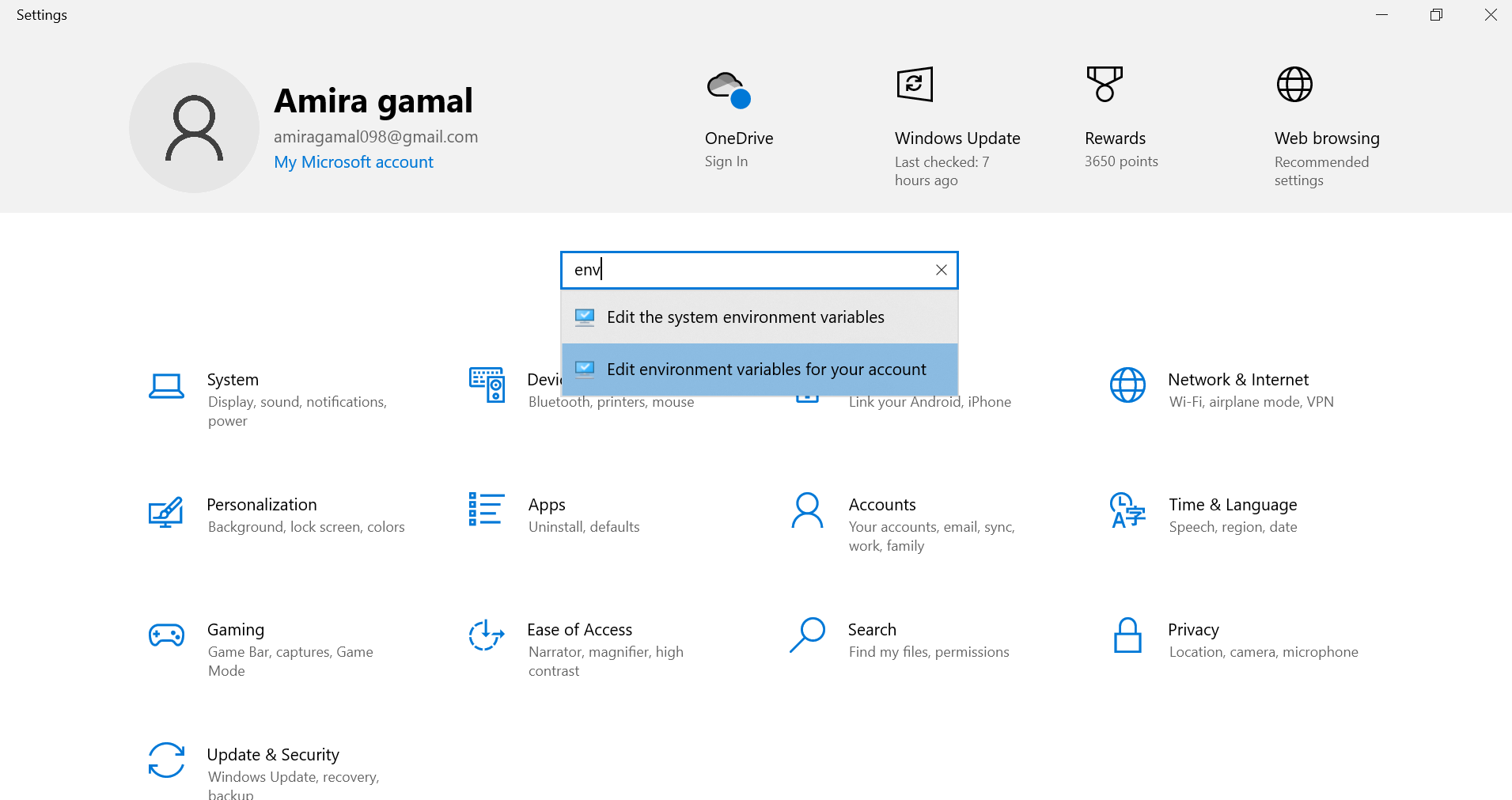
Task: Click the Apps category title
Action: (547, 505)
